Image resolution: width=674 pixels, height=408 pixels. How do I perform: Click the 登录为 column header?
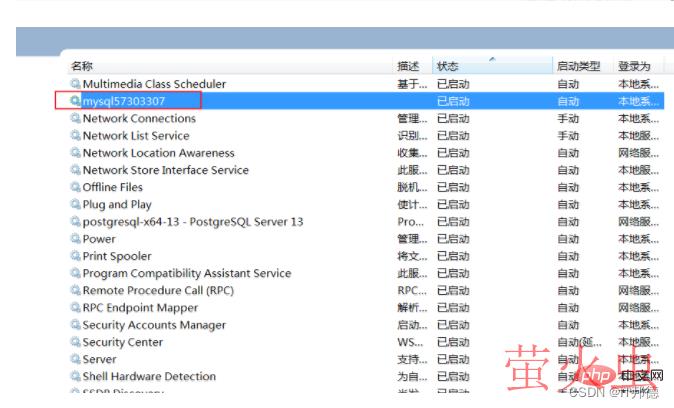pos(634,66)
